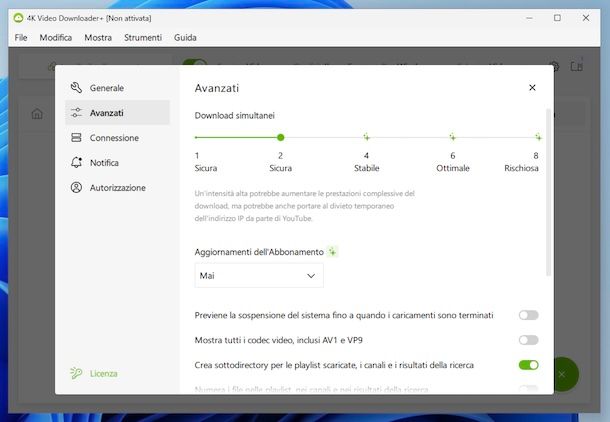Open the Guida menu

(185, 38)
